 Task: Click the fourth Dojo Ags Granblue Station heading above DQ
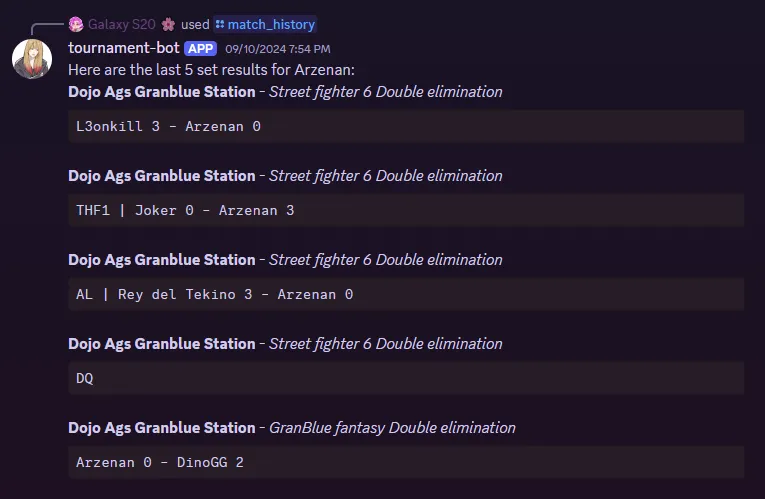[161, 344]
